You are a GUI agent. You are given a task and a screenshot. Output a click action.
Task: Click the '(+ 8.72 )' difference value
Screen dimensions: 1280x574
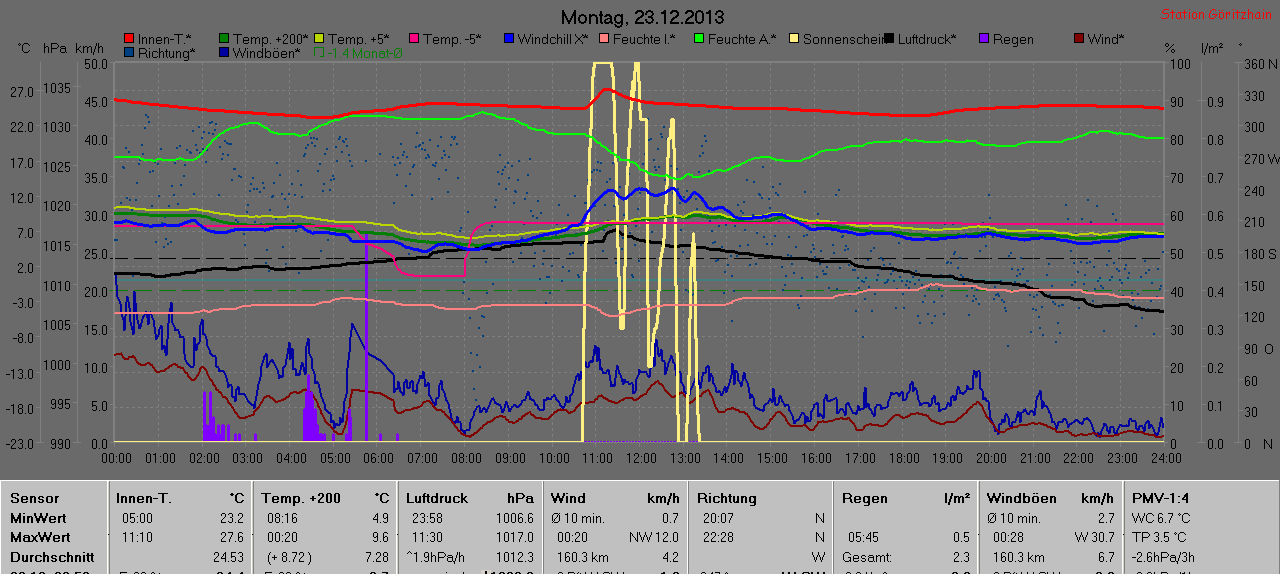coord(288,557)
